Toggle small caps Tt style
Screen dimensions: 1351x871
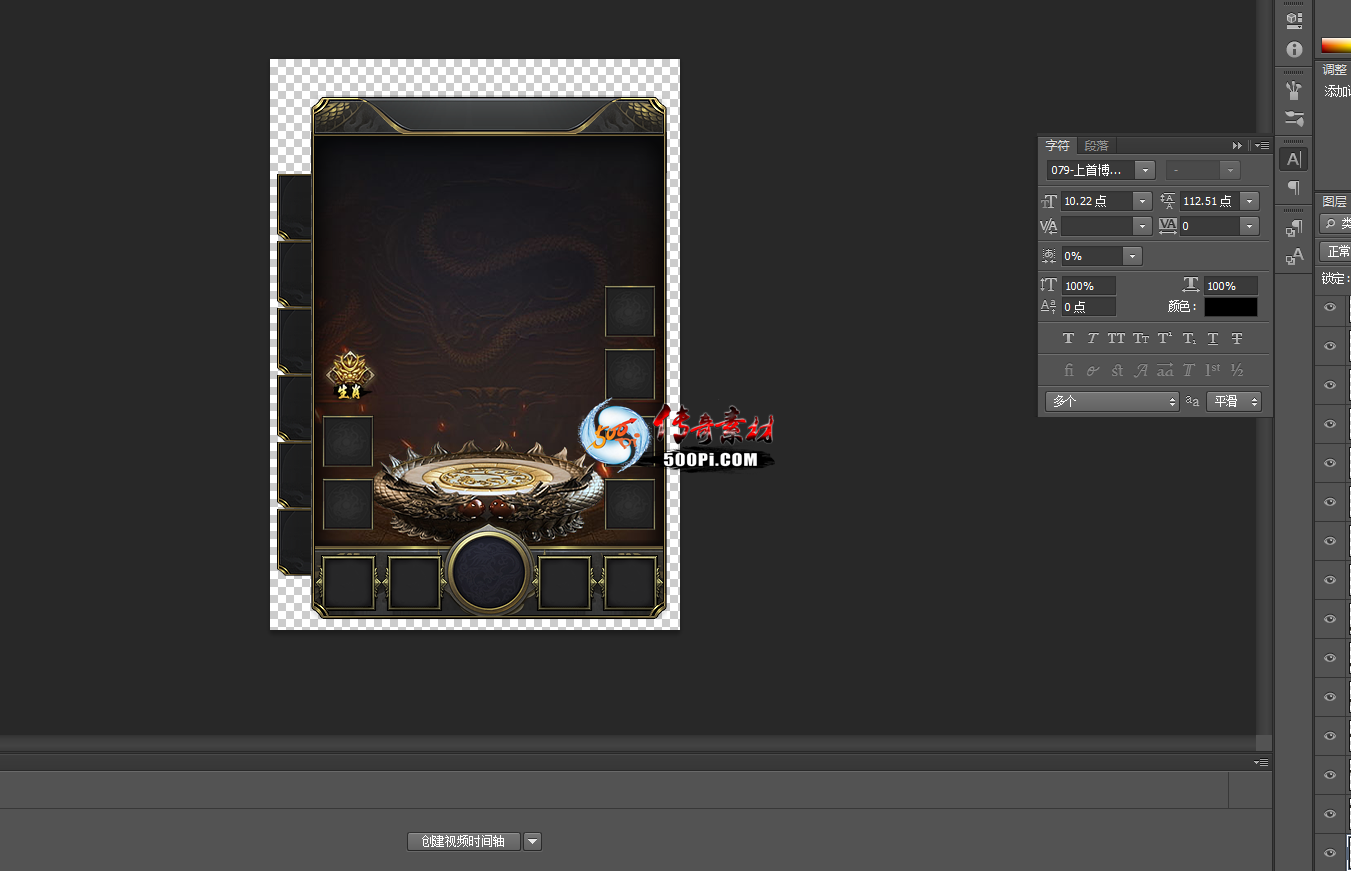[1140, 339]
